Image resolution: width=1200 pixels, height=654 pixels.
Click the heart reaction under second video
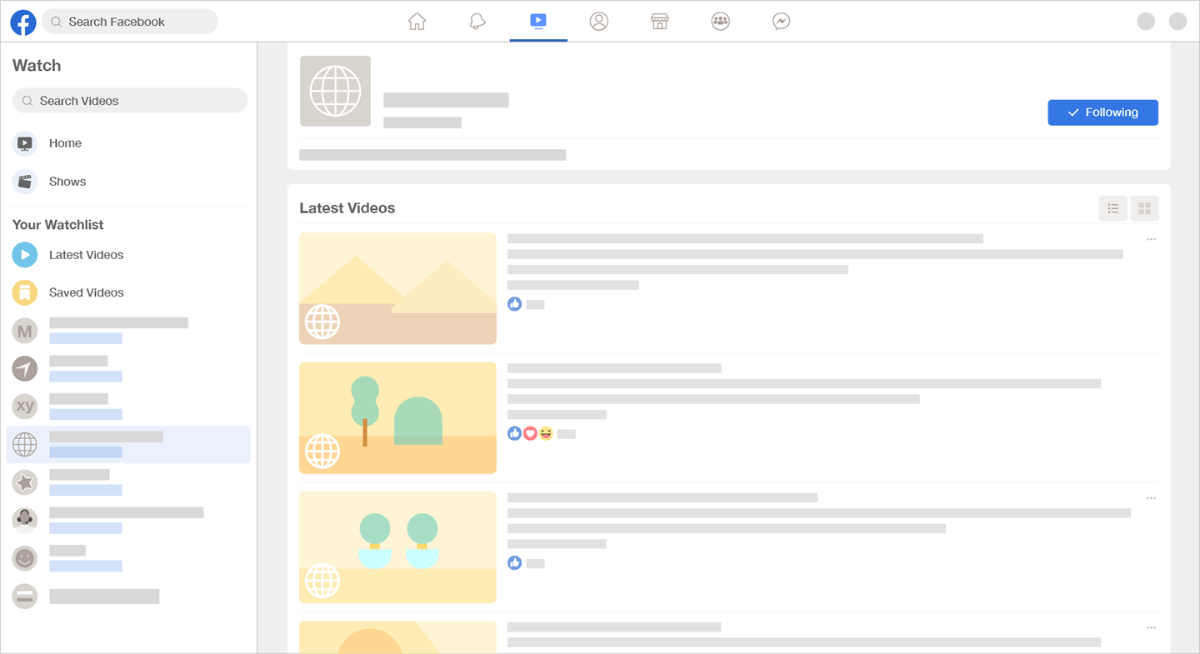click(530, 433)
